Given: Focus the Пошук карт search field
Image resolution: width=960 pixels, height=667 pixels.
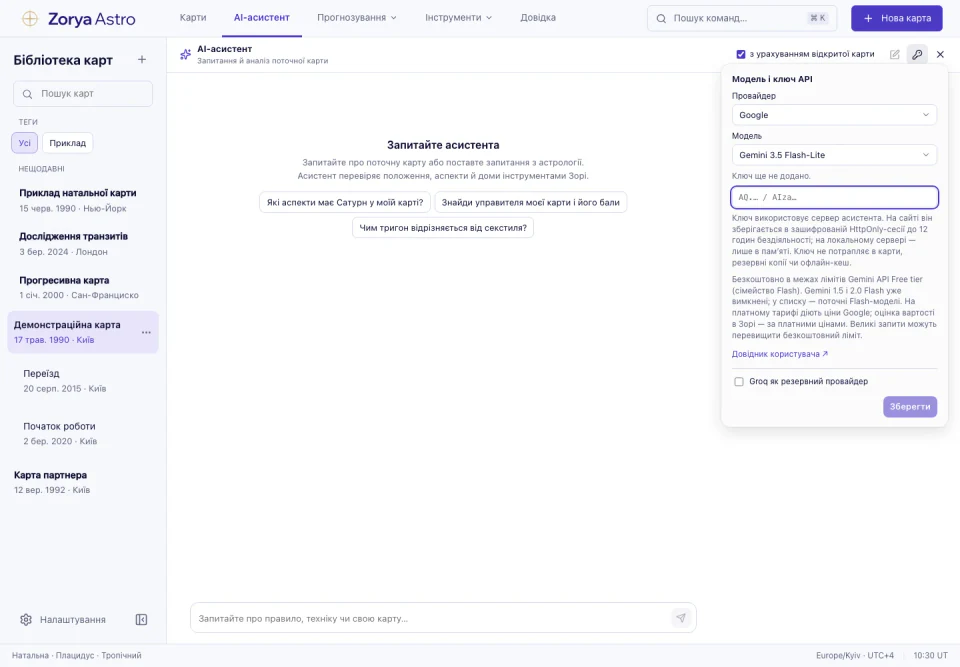Looking at the screenshot, I should 83,94.
